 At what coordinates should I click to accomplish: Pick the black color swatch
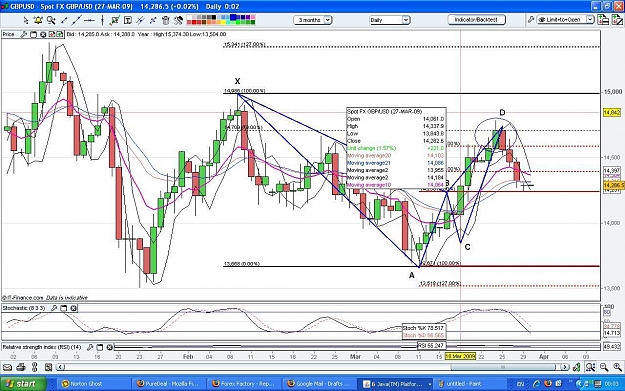pyautogui.click(x=213, y=18)
